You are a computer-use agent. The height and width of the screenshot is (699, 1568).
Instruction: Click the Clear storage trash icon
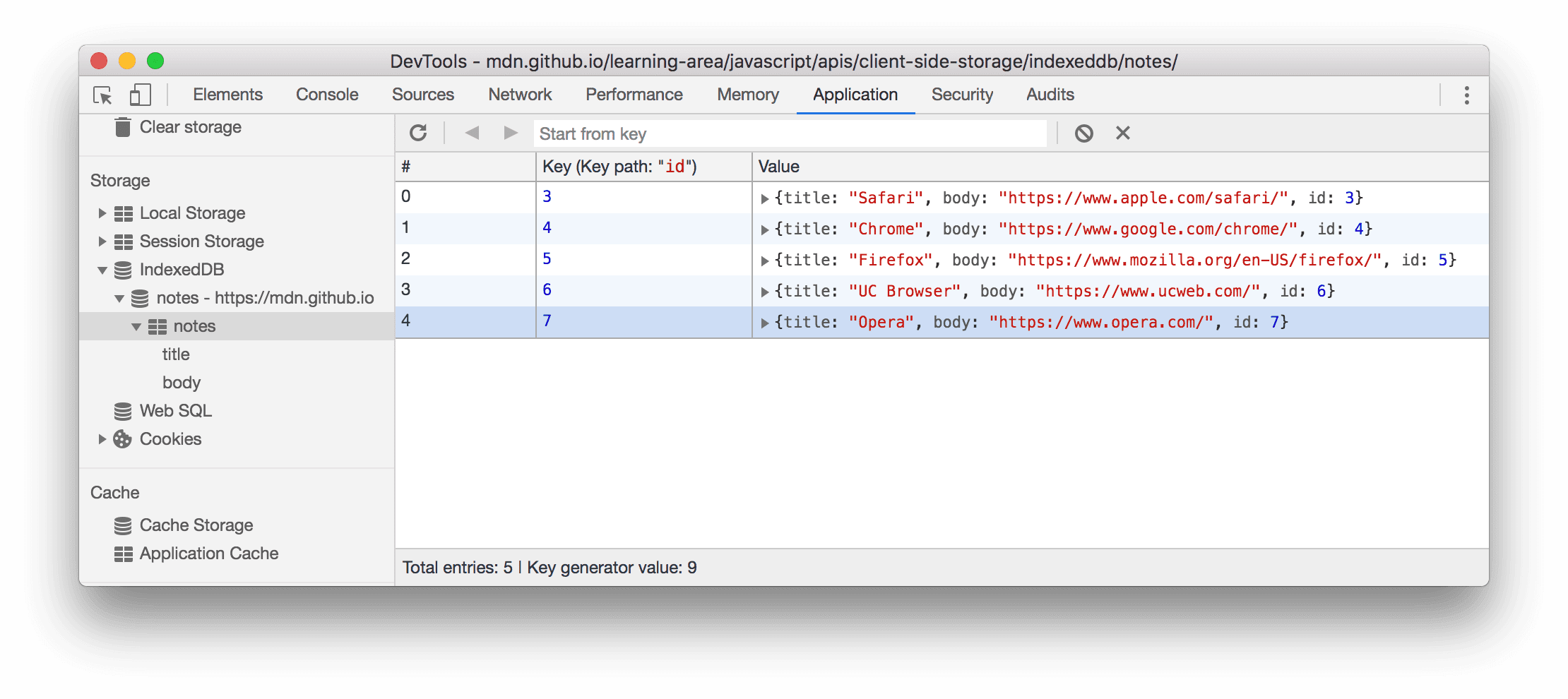[123, 126]
